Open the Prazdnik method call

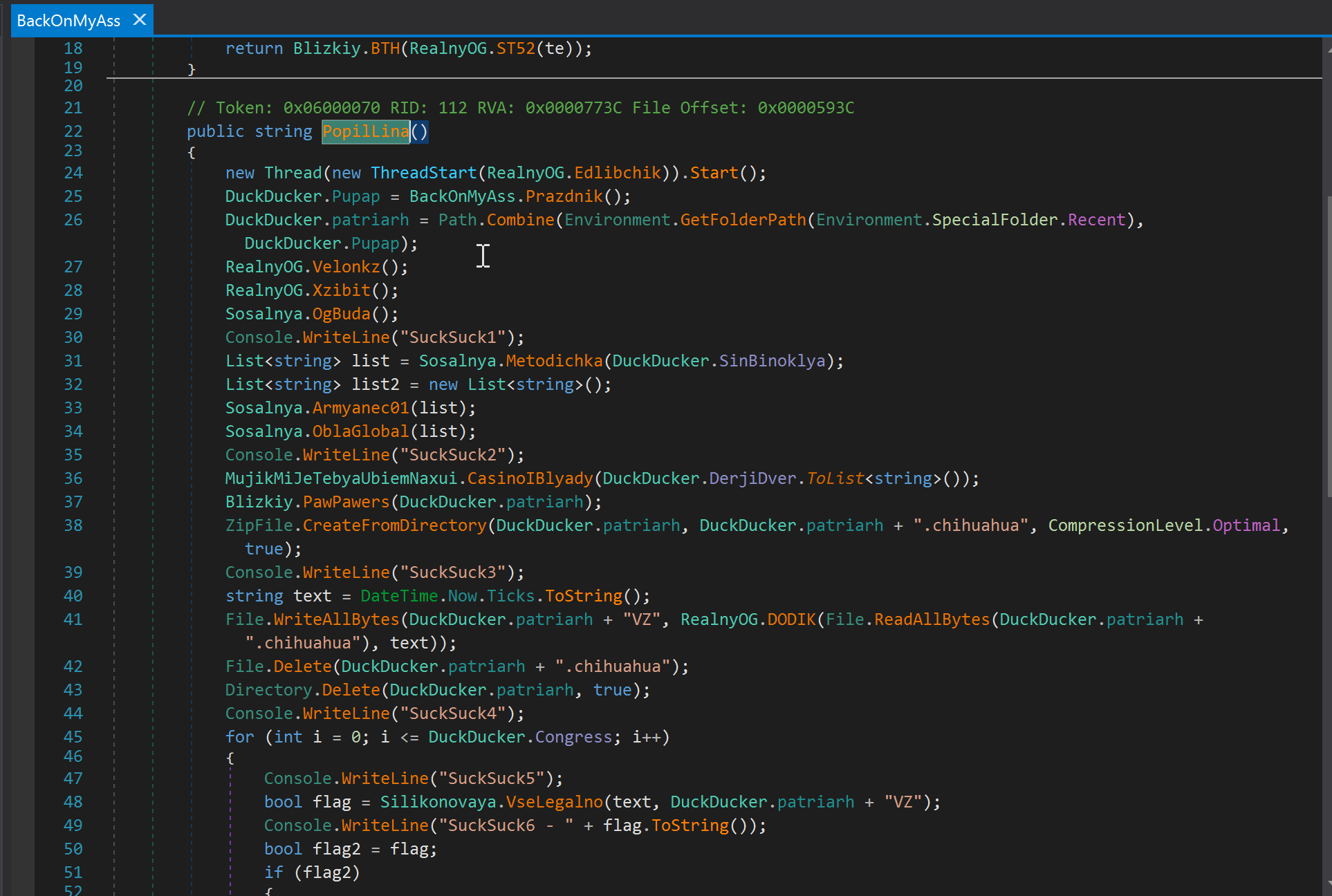coord(564,196)
